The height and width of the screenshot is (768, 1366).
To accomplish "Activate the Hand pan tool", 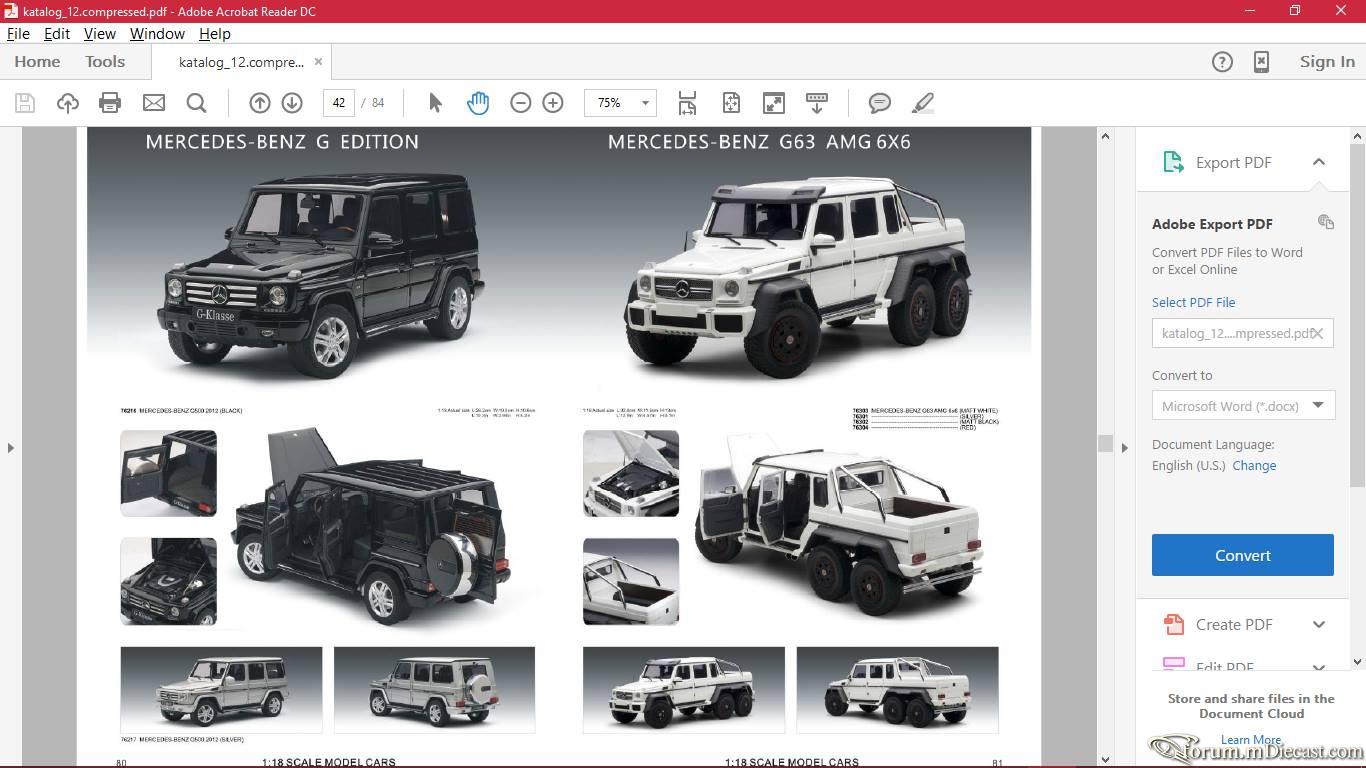I will pos(478,103).
